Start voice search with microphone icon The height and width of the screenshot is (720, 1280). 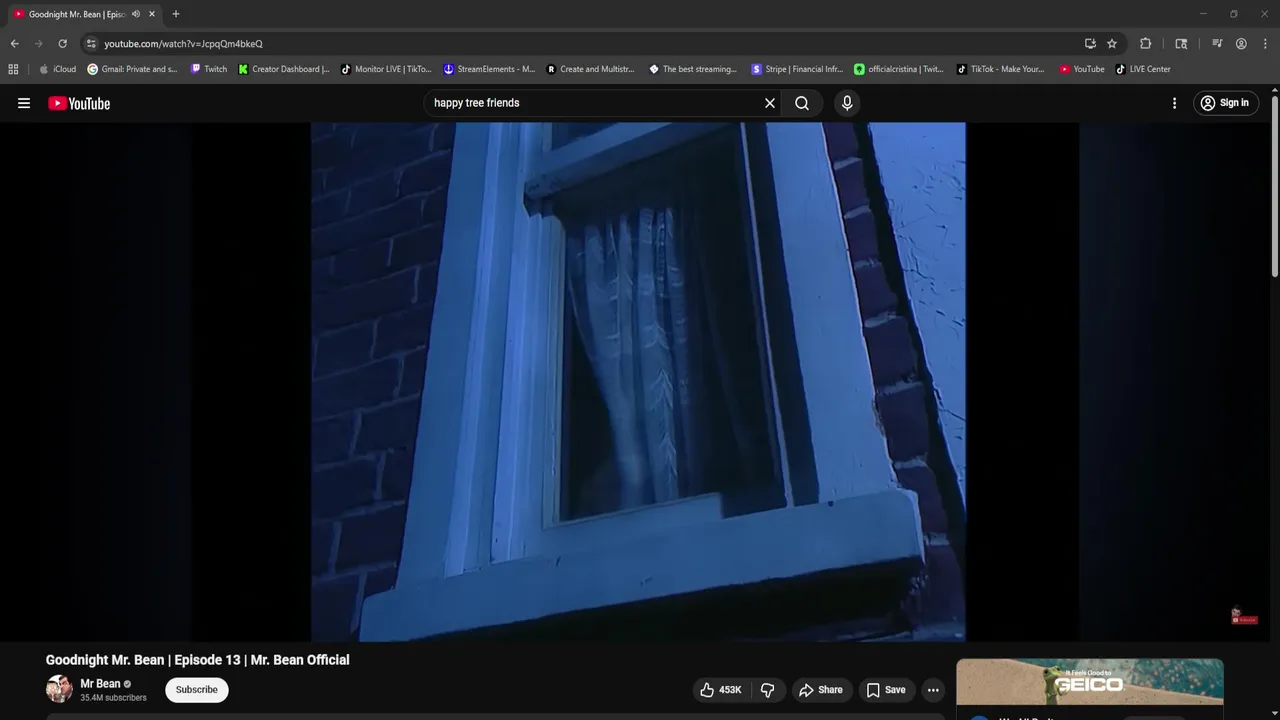847,103
